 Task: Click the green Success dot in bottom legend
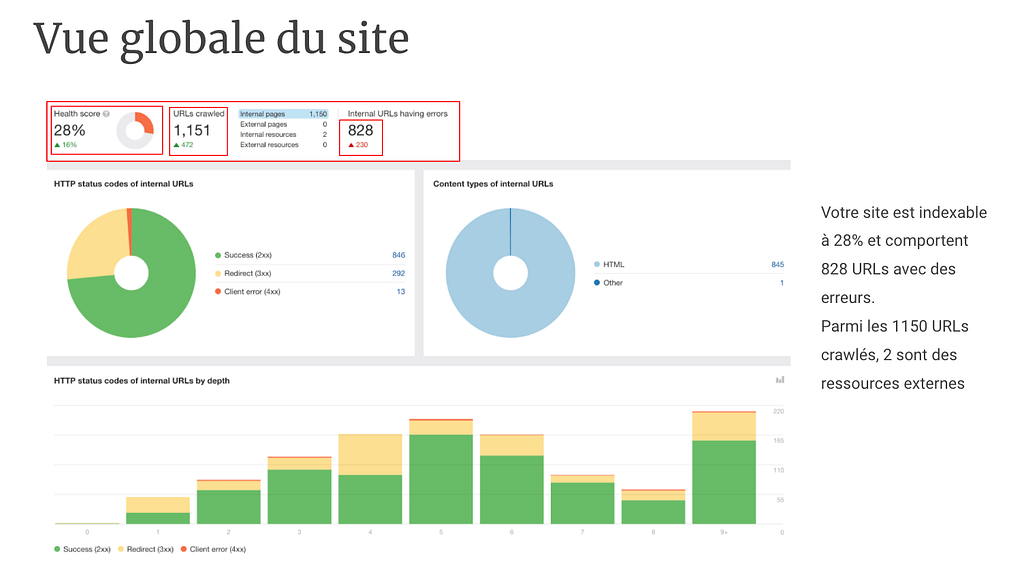coord(57,549)
